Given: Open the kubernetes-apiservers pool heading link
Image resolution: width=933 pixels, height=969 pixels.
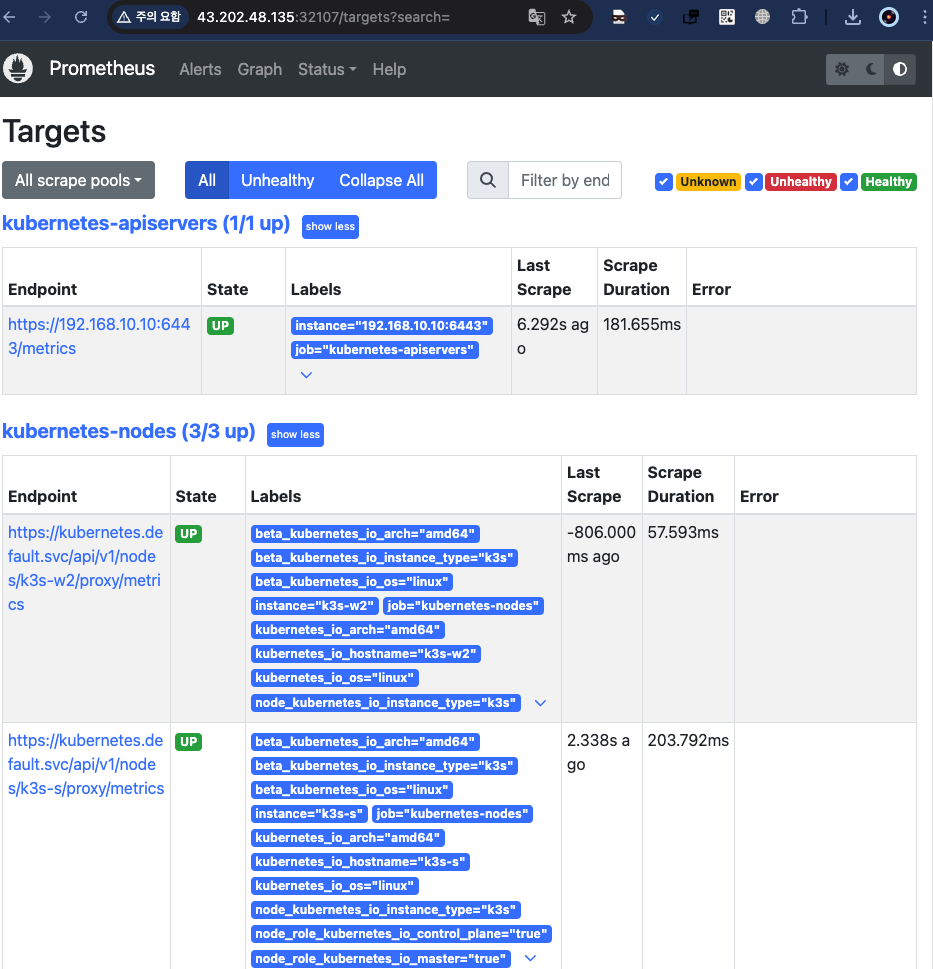Looking at the screenshot, I should point(146,223).
